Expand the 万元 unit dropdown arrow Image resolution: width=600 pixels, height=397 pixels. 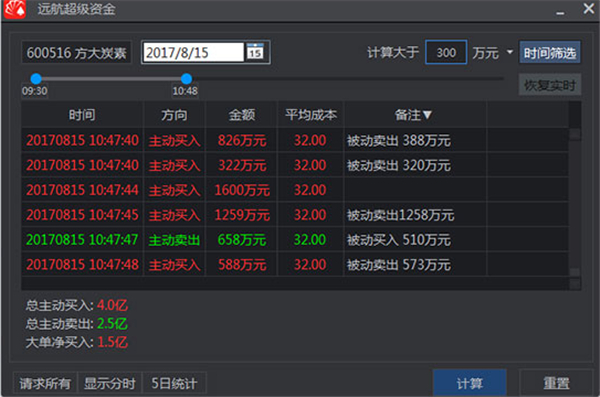(x=510, y=52)
